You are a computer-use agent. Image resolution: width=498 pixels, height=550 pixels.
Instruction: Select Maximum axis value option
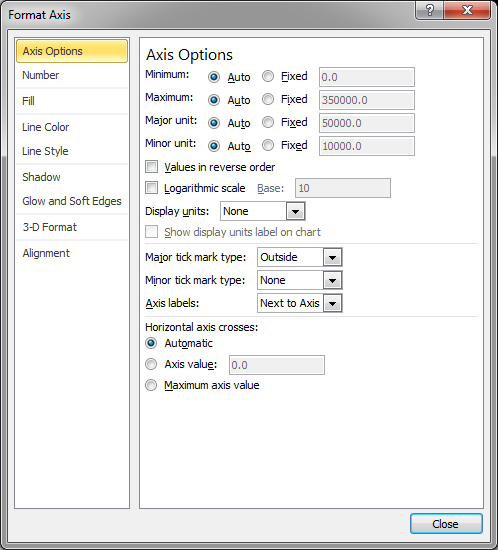(151, 385)
